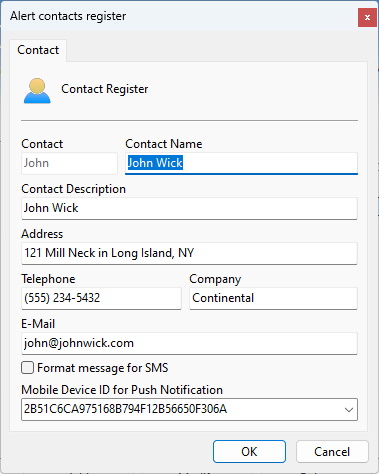Click the Address input field
This screenshot has width=379, height=474.
click(189, 253)
